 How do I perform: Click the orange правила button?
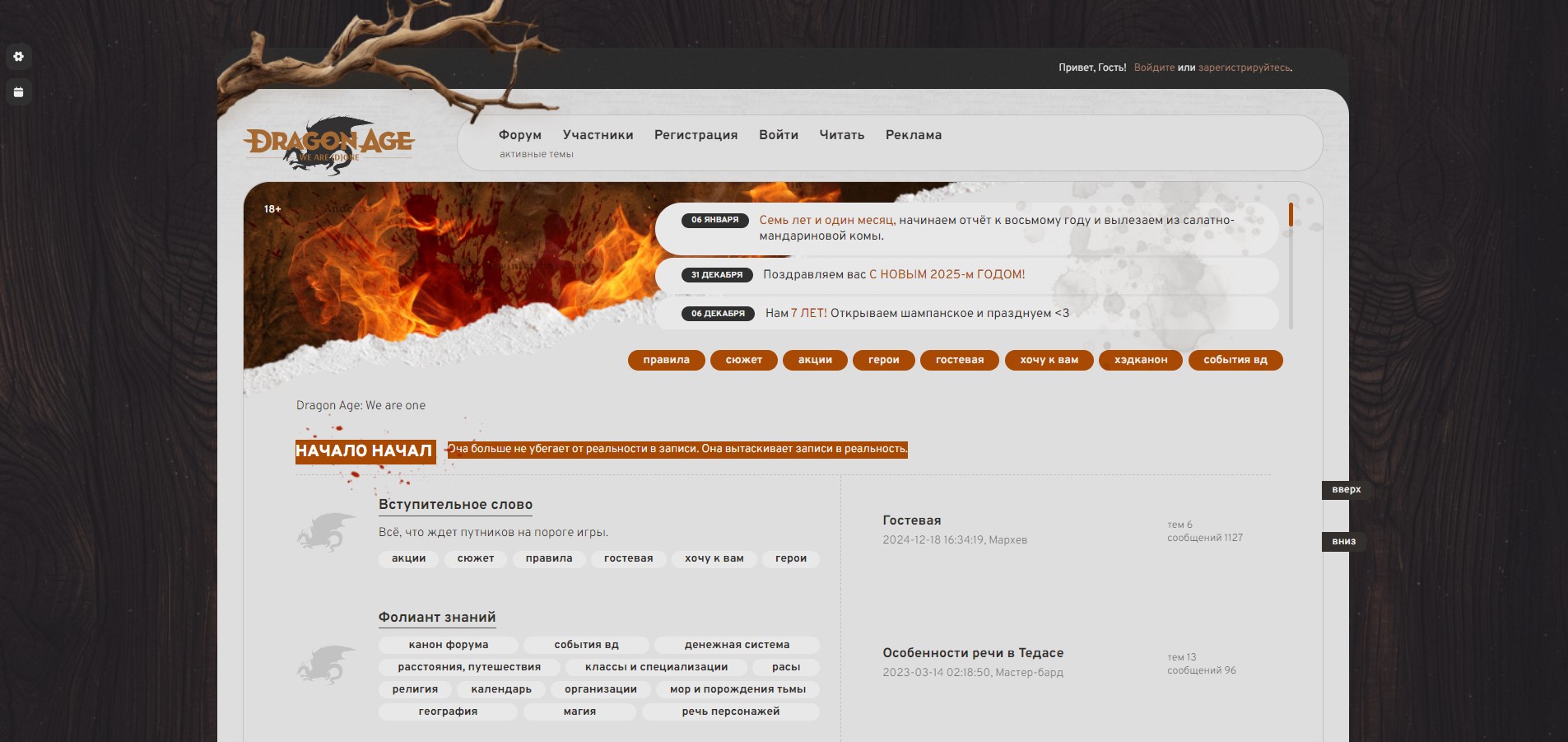(667, 360)
